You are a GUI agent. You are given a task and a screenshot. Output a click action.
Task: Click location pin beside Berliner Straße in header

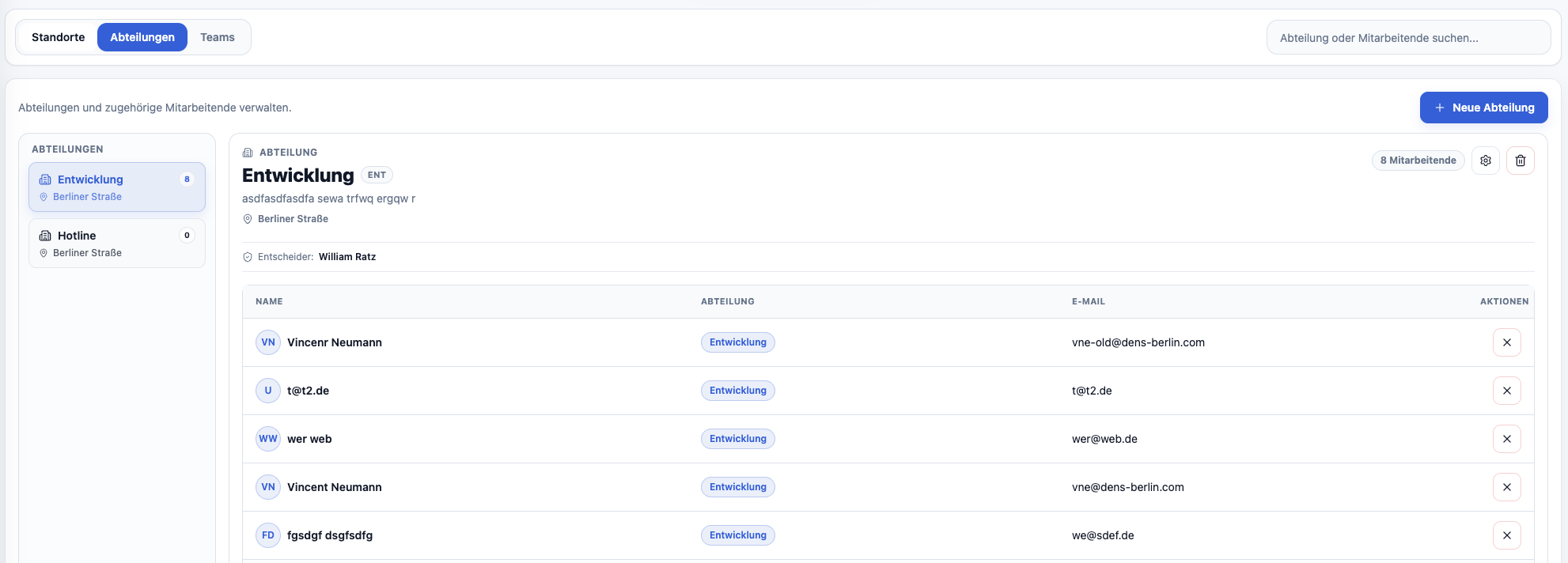(x=248, y=219)
